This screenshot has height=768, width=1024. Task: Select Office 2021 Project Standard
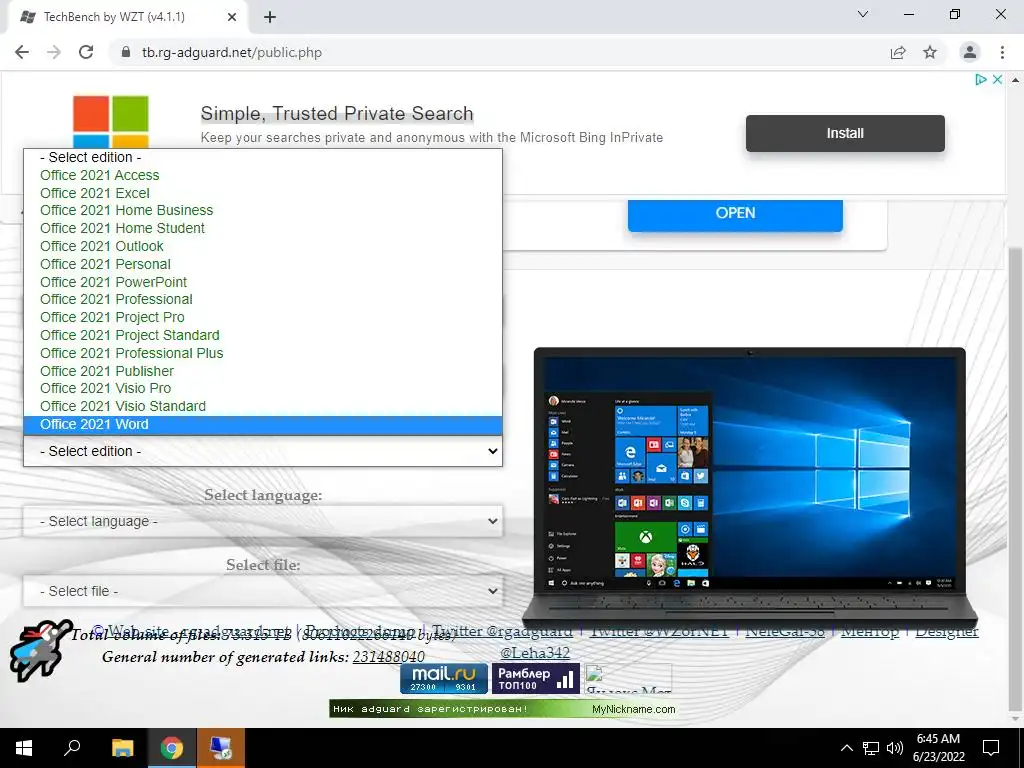coord(263,335)
